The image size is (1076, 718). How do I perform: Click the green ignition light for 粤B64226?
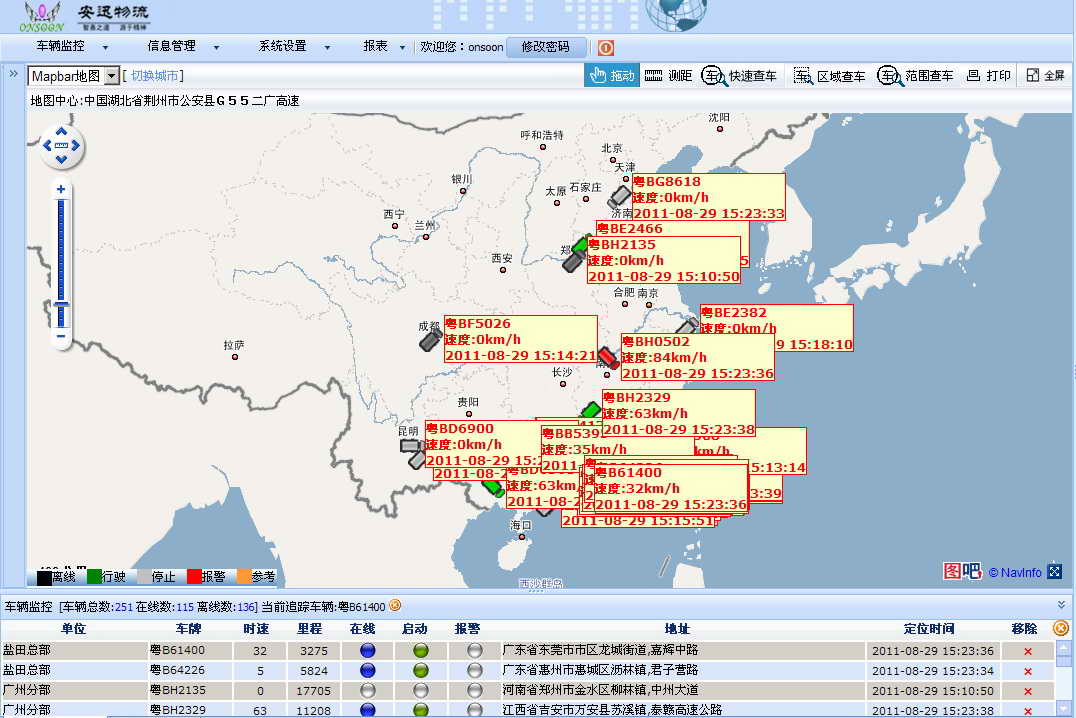coord(421,670)
